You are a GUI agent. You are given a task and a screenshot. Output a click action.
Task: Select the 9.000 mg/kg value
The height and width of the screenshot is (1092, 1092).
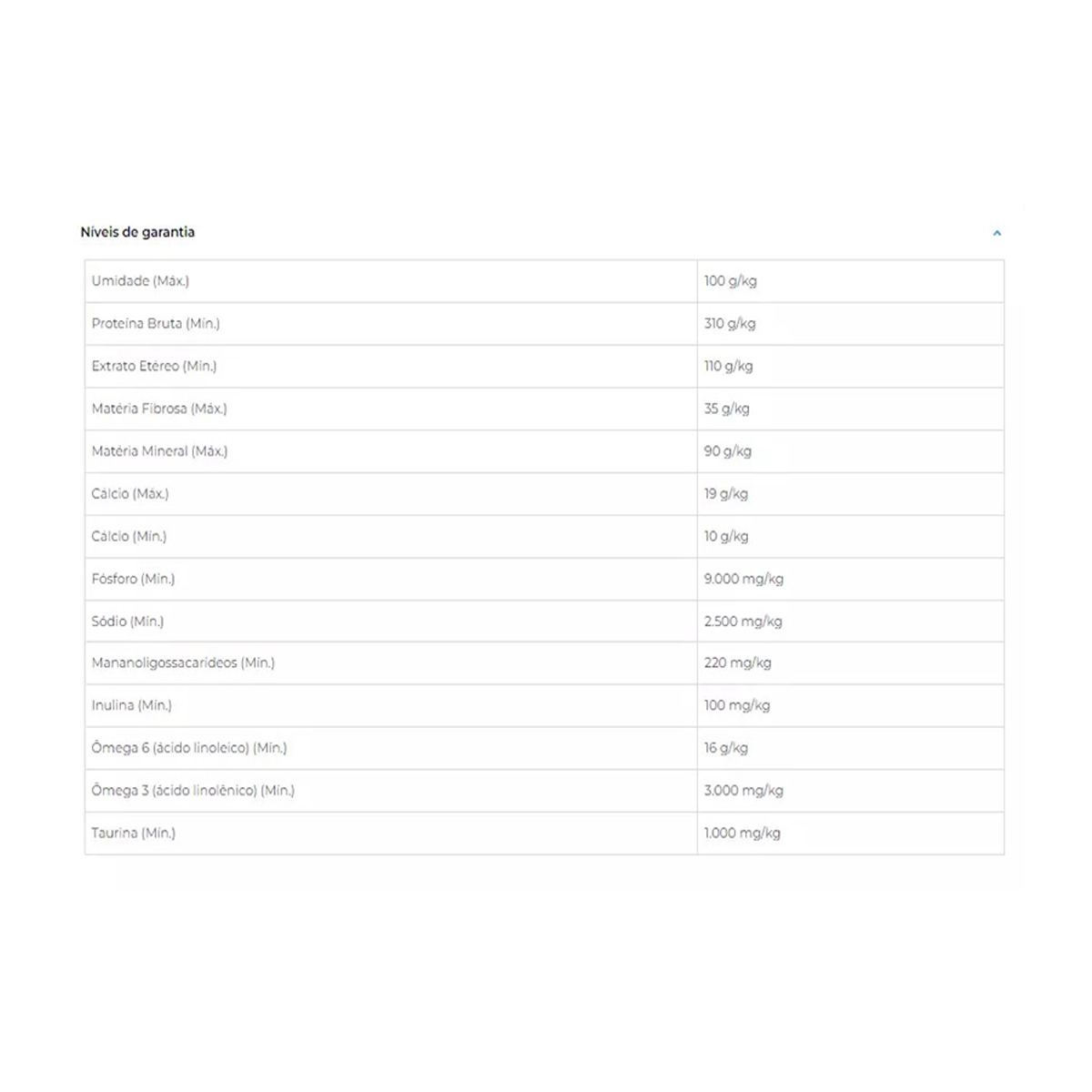pos(743,579)
